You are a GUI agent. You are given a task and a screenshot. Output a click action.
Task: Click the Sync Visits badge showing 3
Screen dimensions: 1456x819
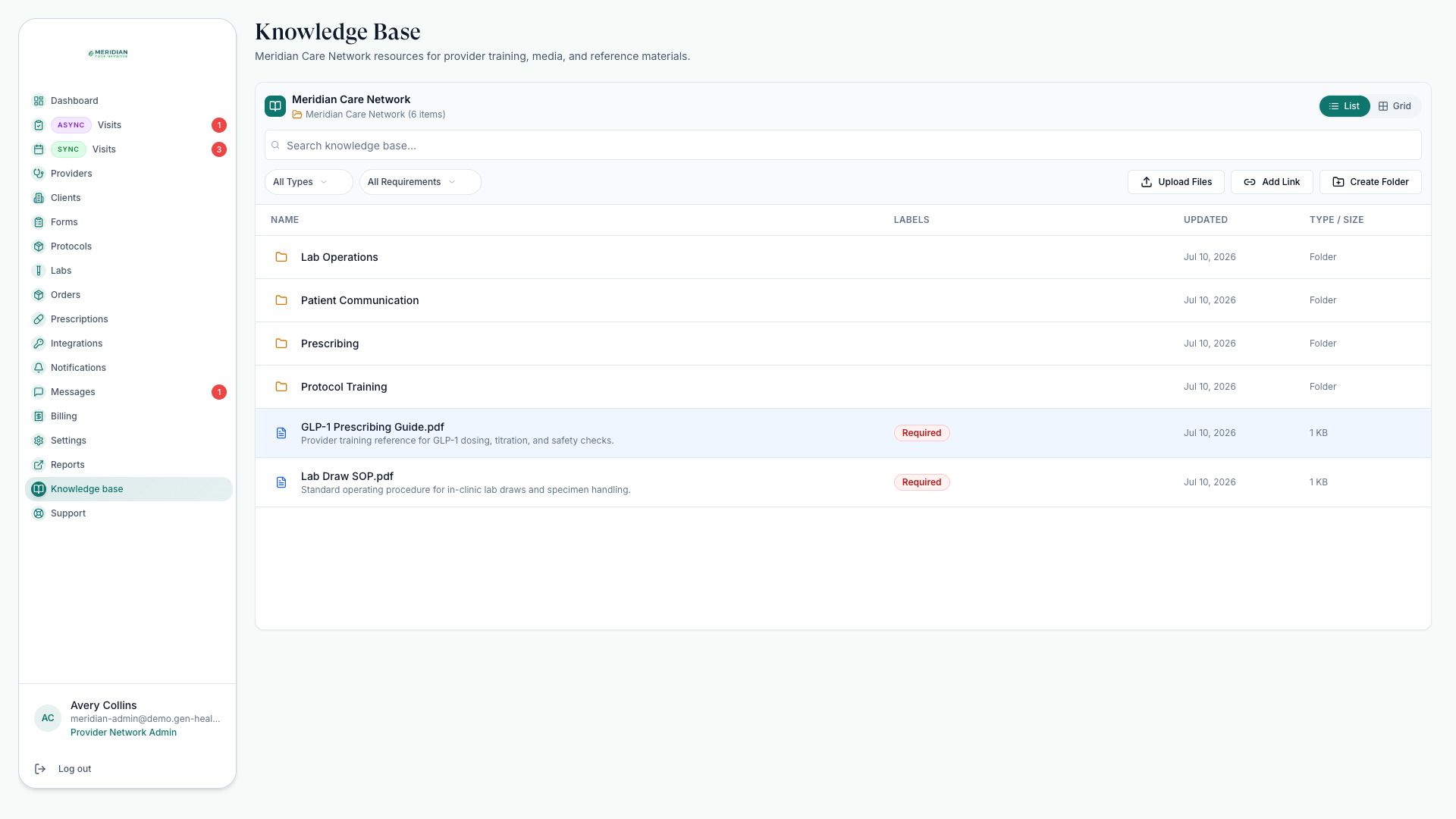click(x=219, y=149)
